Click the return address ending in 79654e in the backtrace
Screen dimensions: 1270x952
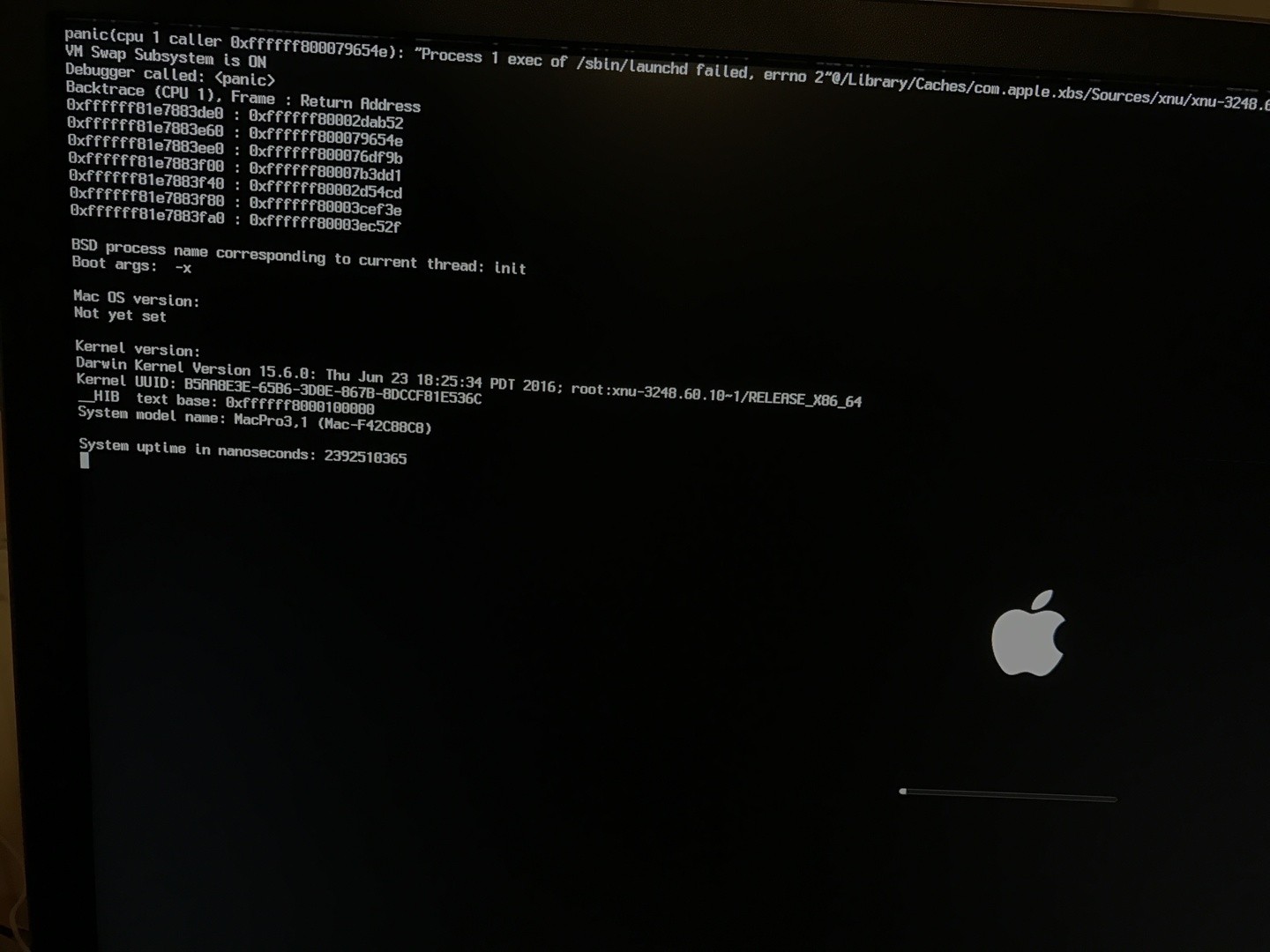click(x=325, y=137)
